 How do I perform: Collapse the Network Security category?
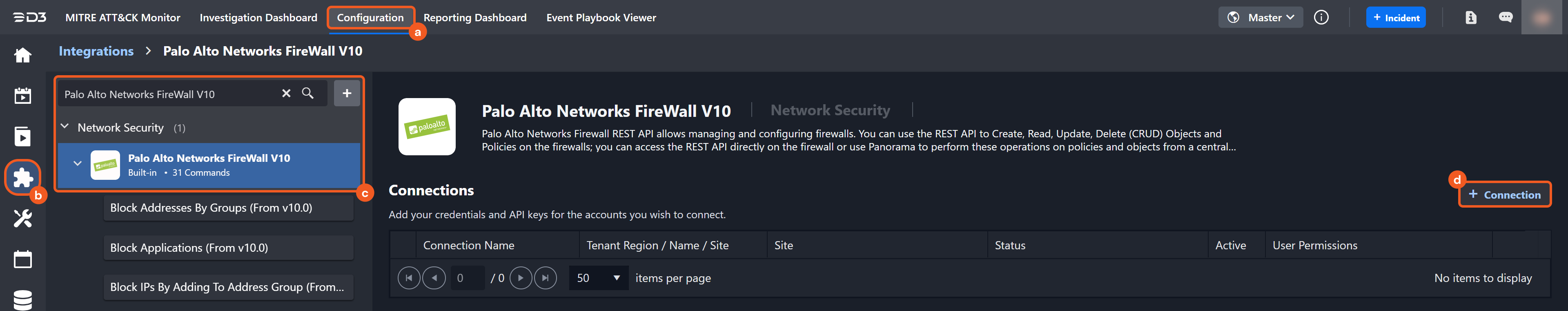(x=65, y=127)
